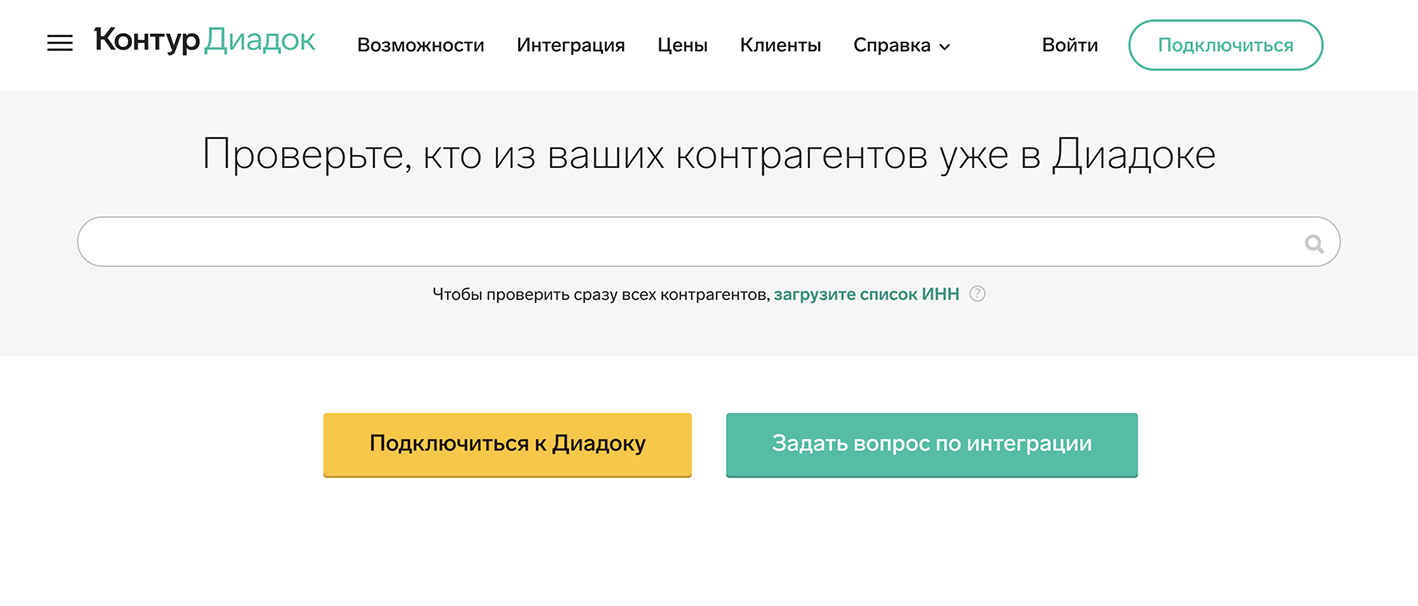Expand the Справка dropdown

click(902, 45)
